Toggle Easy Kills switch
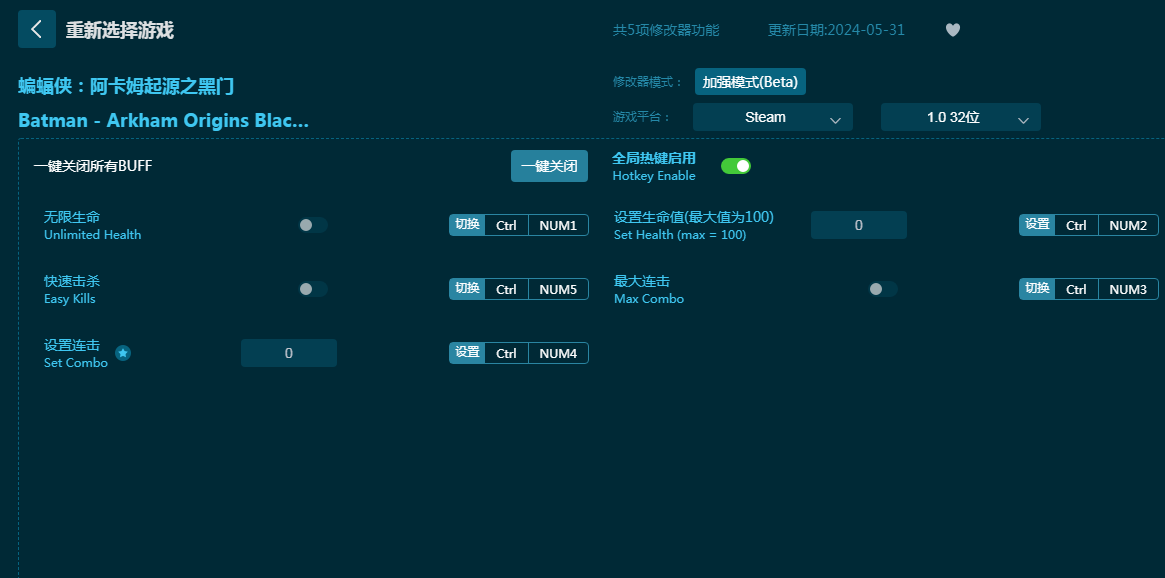1165x578 pixels. 313,289
